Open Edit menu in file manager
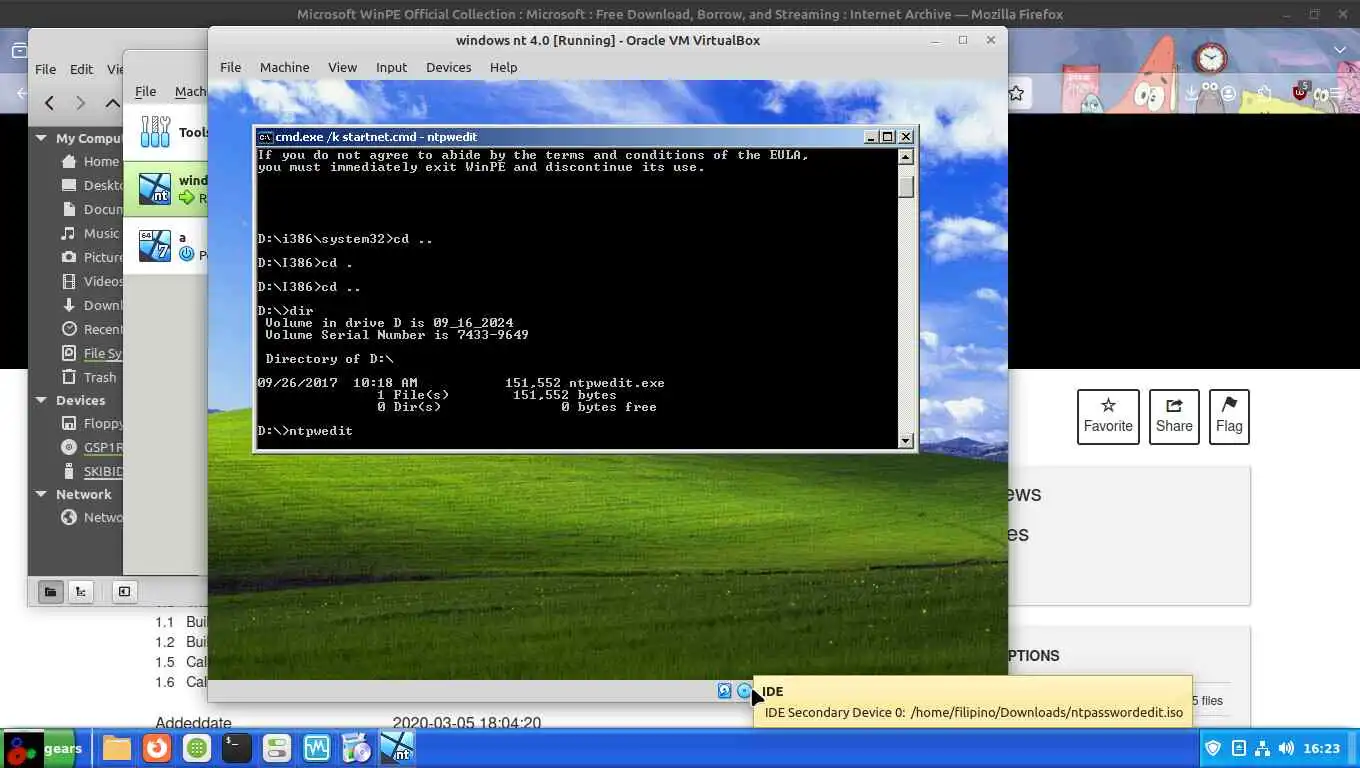This screenshot has width=1360, height=768. 81,69
